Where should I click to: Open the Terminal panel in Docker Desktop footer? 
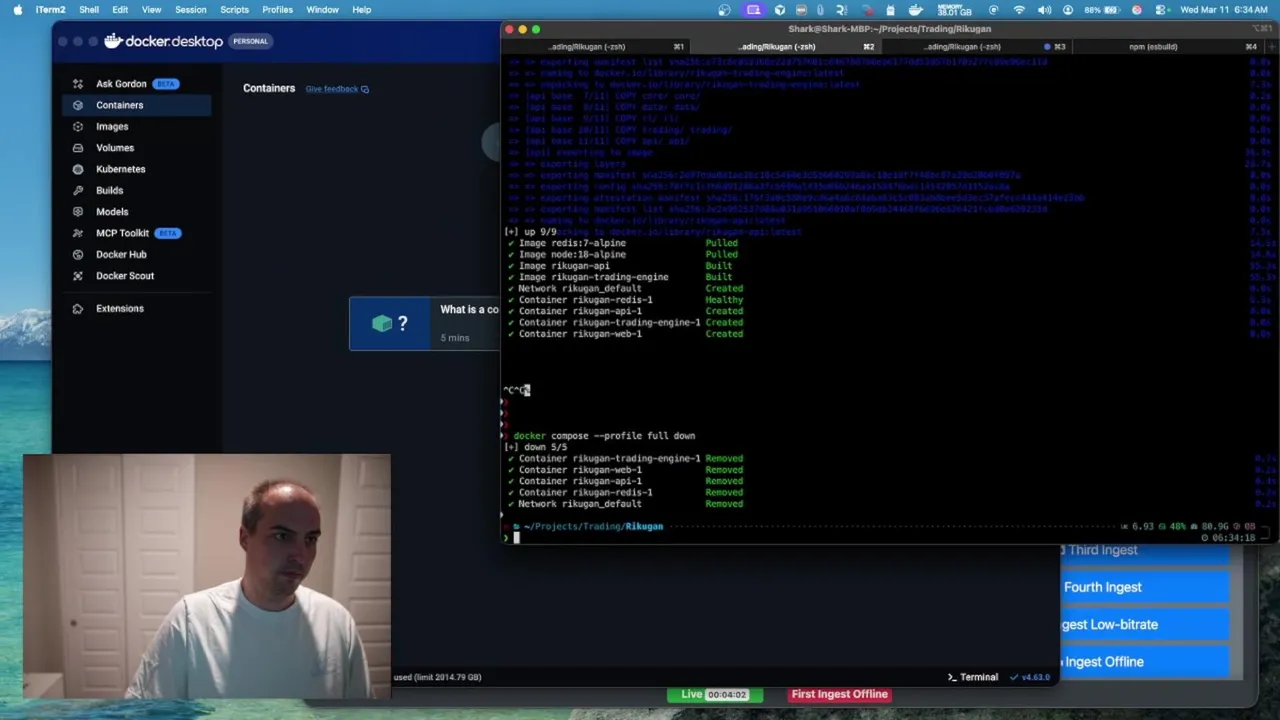[x=973, y=677]
